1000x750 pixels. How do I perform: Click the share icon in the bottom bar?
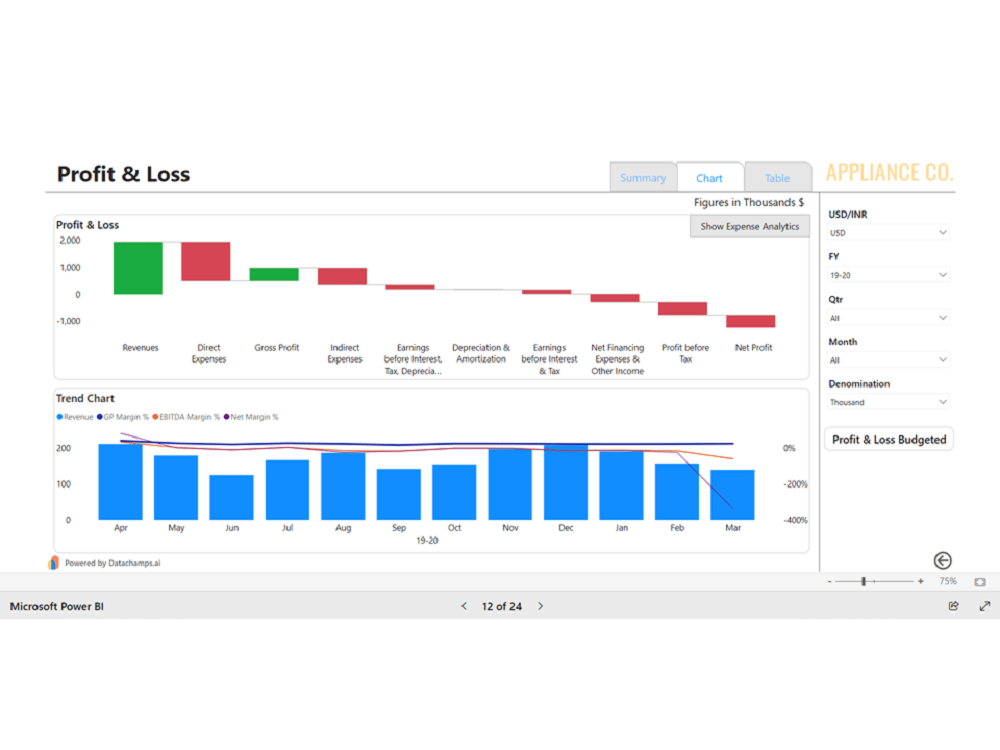[954, 606]
